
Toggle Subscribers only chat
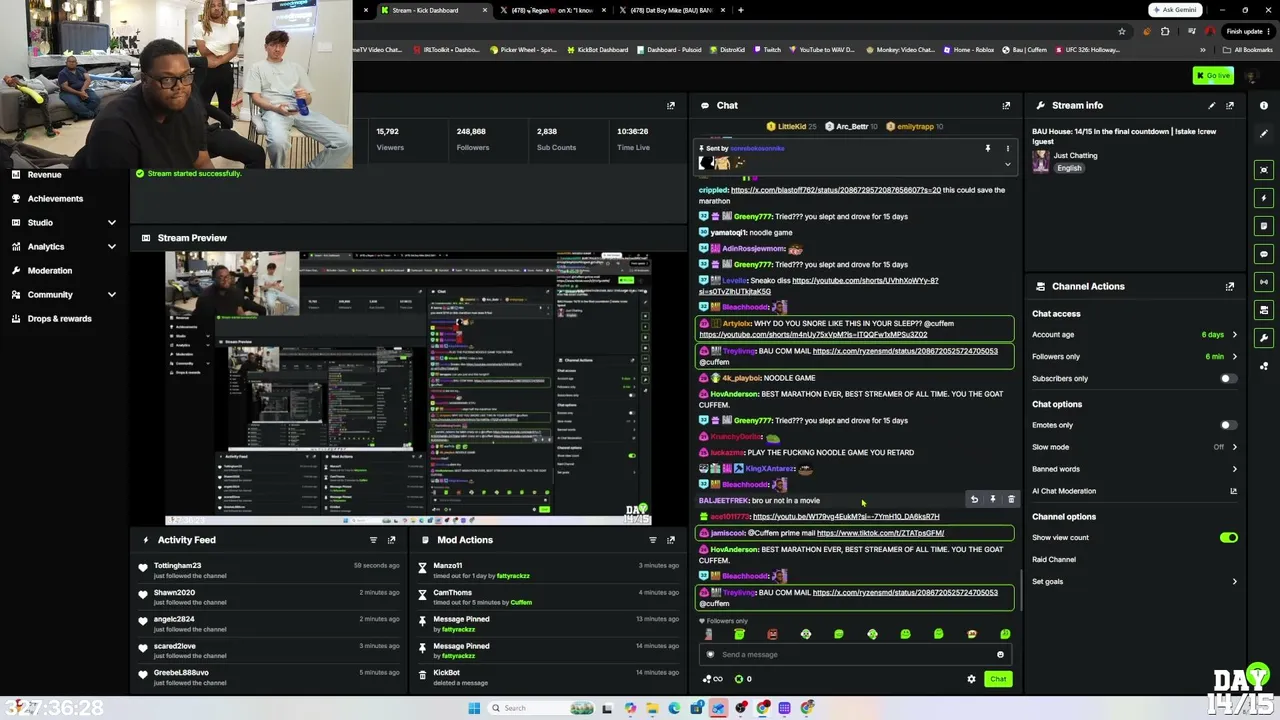pyautogui.click(x=1228, y=379)
